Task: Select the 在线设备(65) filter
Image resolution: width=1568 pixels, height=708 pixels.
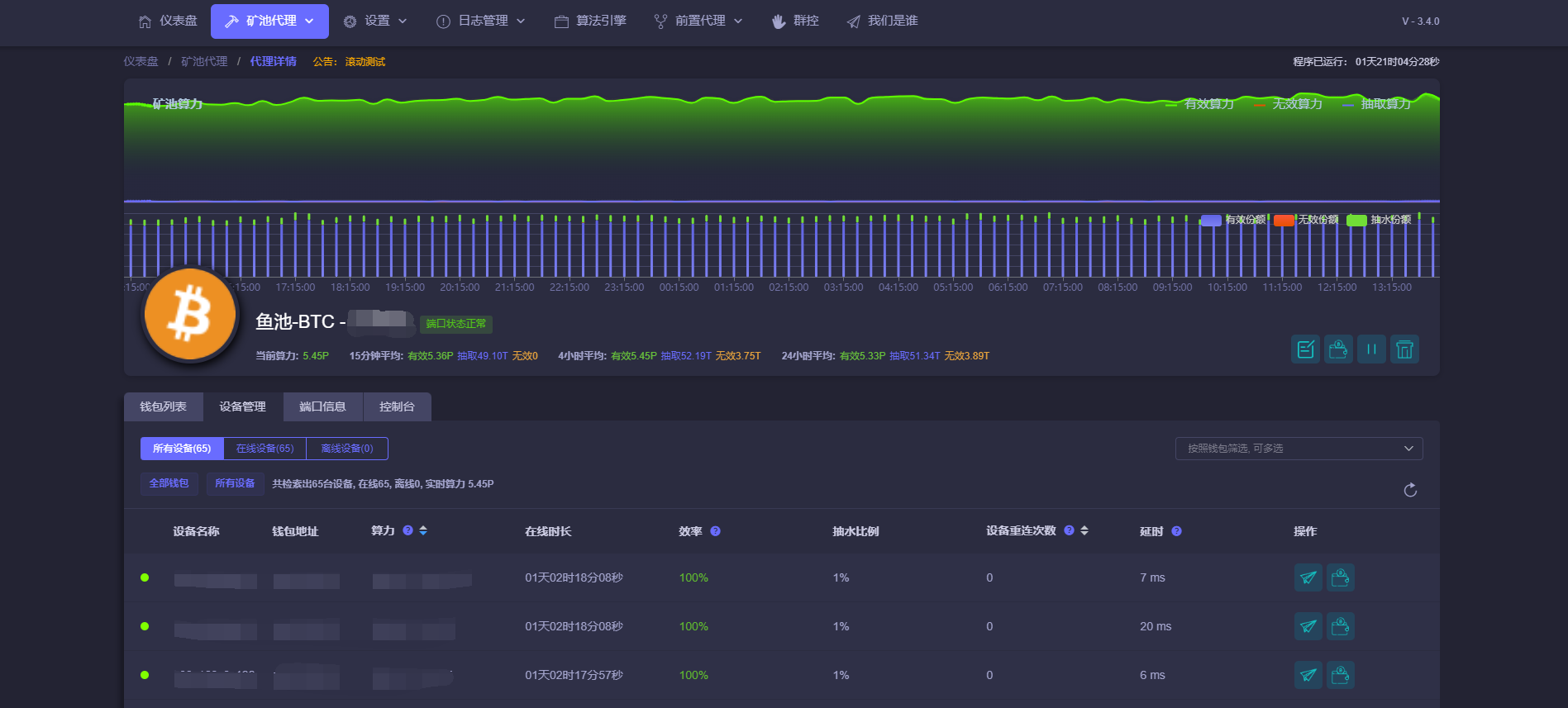Action: tap(265, 449)
